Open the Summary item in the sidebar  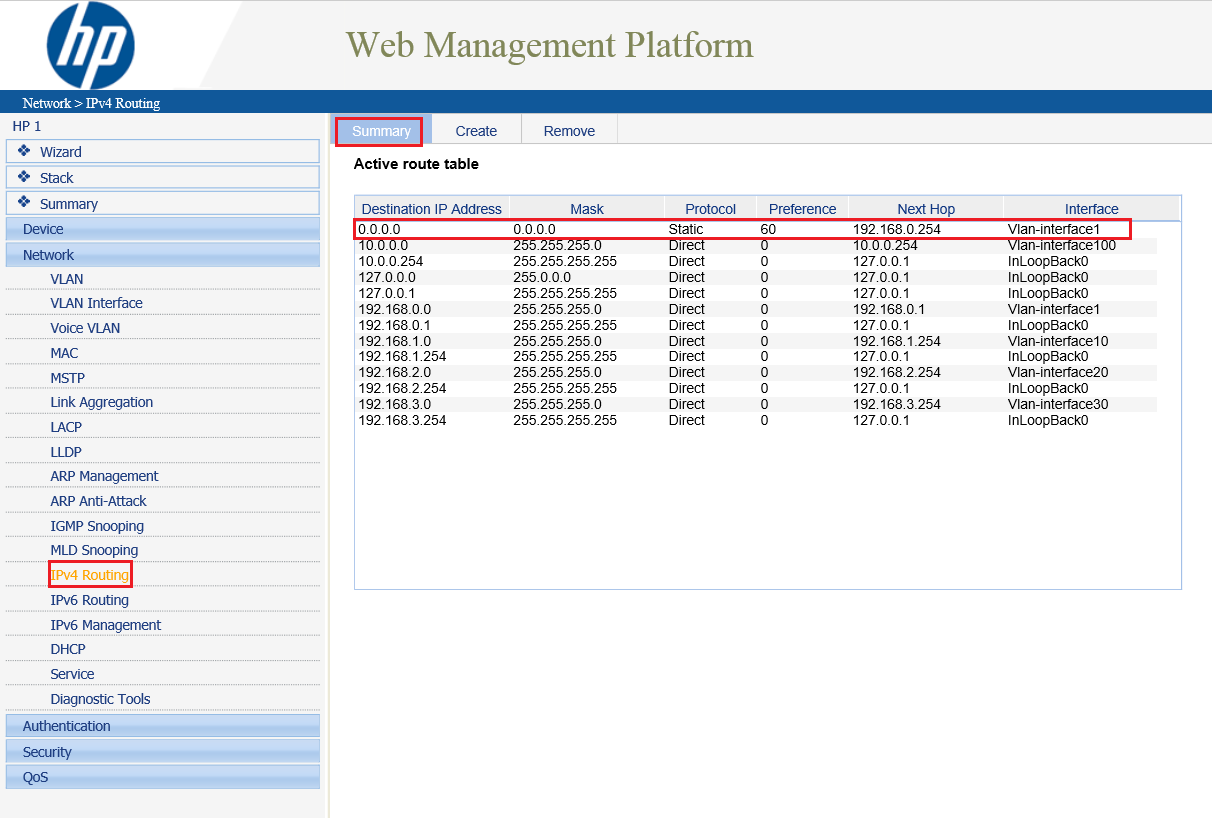click(x=163, y=204)
